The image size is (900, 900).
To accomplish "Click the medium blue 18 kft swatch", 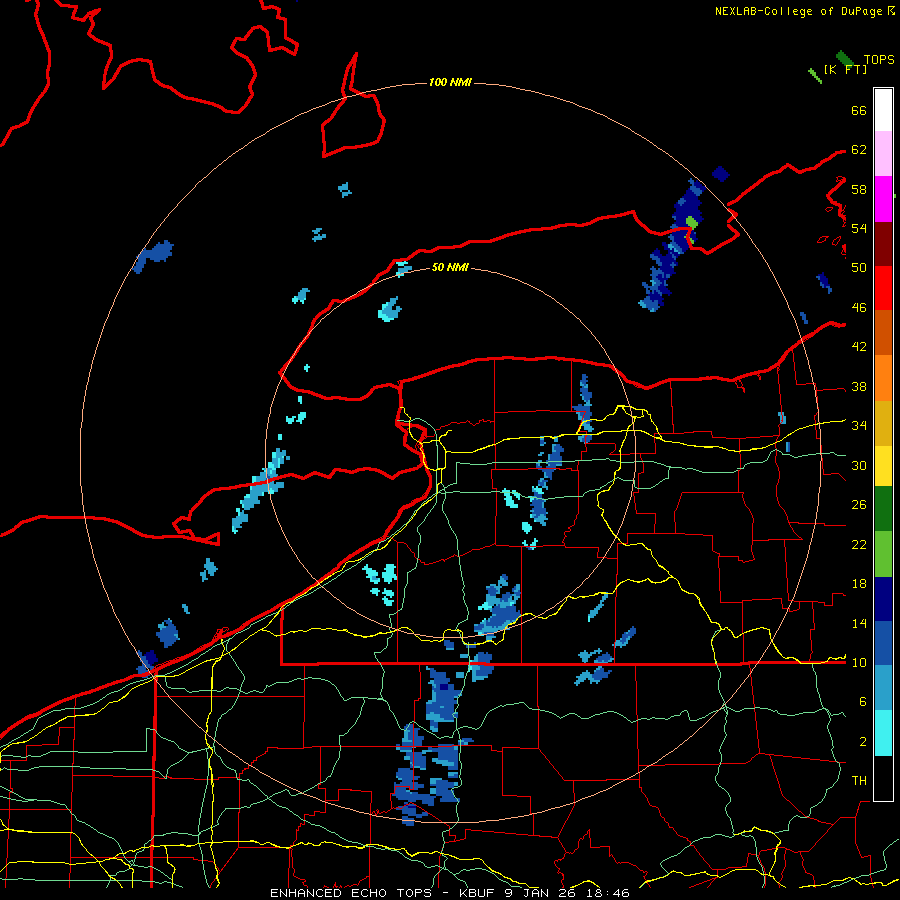I will pos(883,644).
